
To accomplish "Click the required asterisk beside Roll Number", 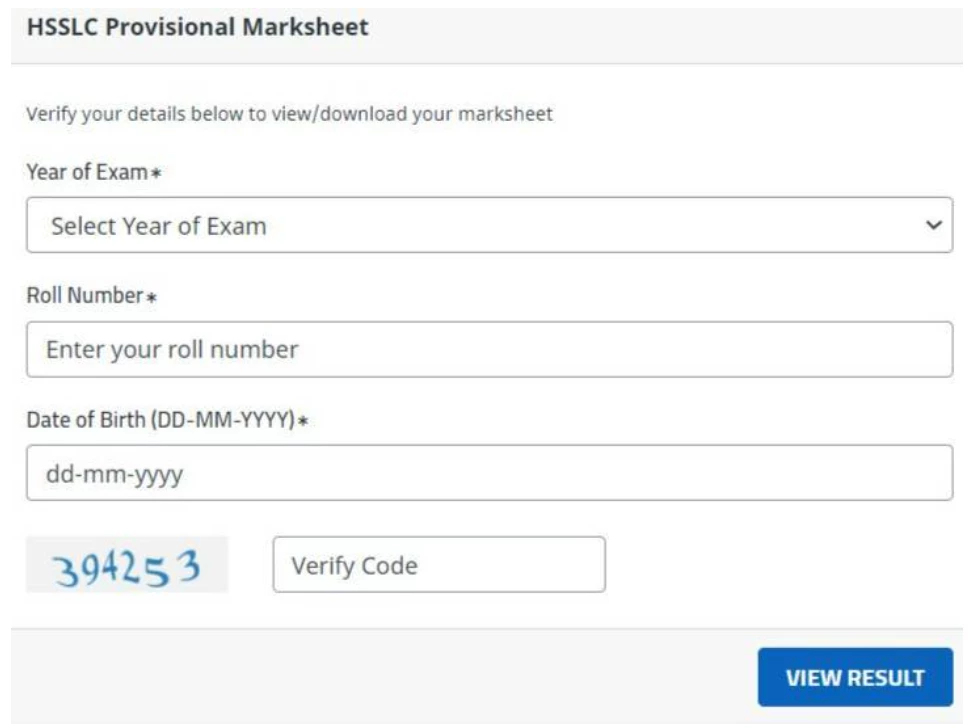I will (x=152, y=298).
